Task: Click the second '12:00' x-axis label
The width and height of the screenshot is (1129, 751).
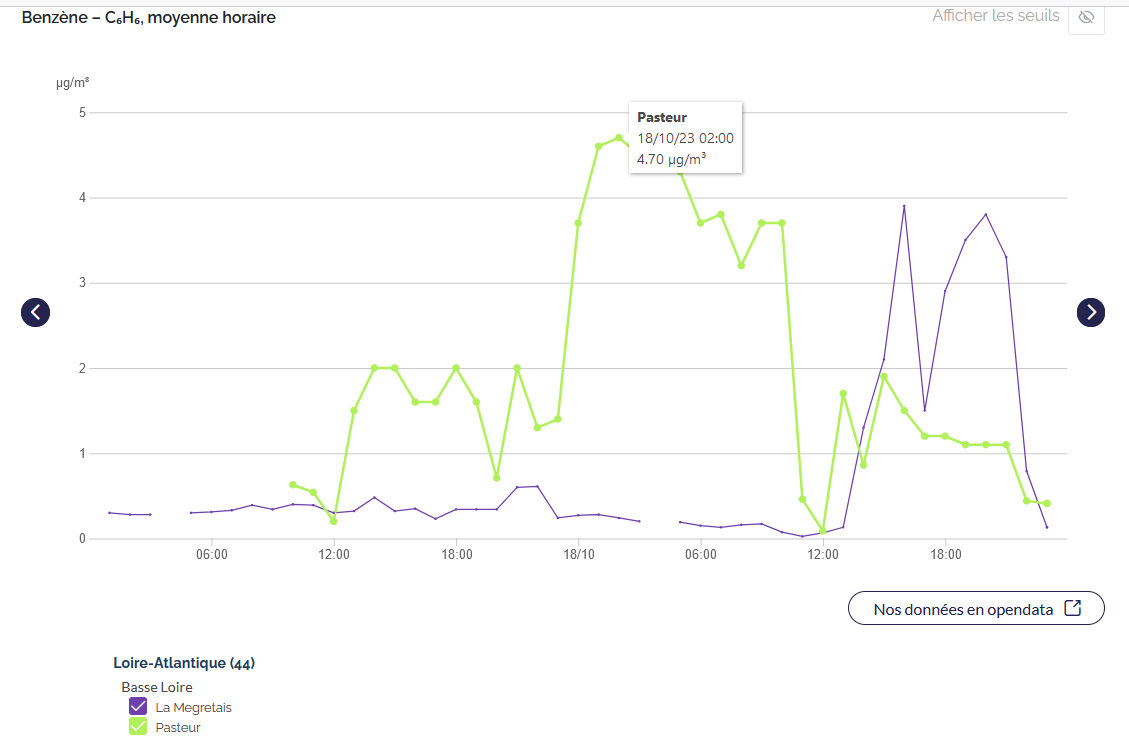Action: (x=823, y=554)
